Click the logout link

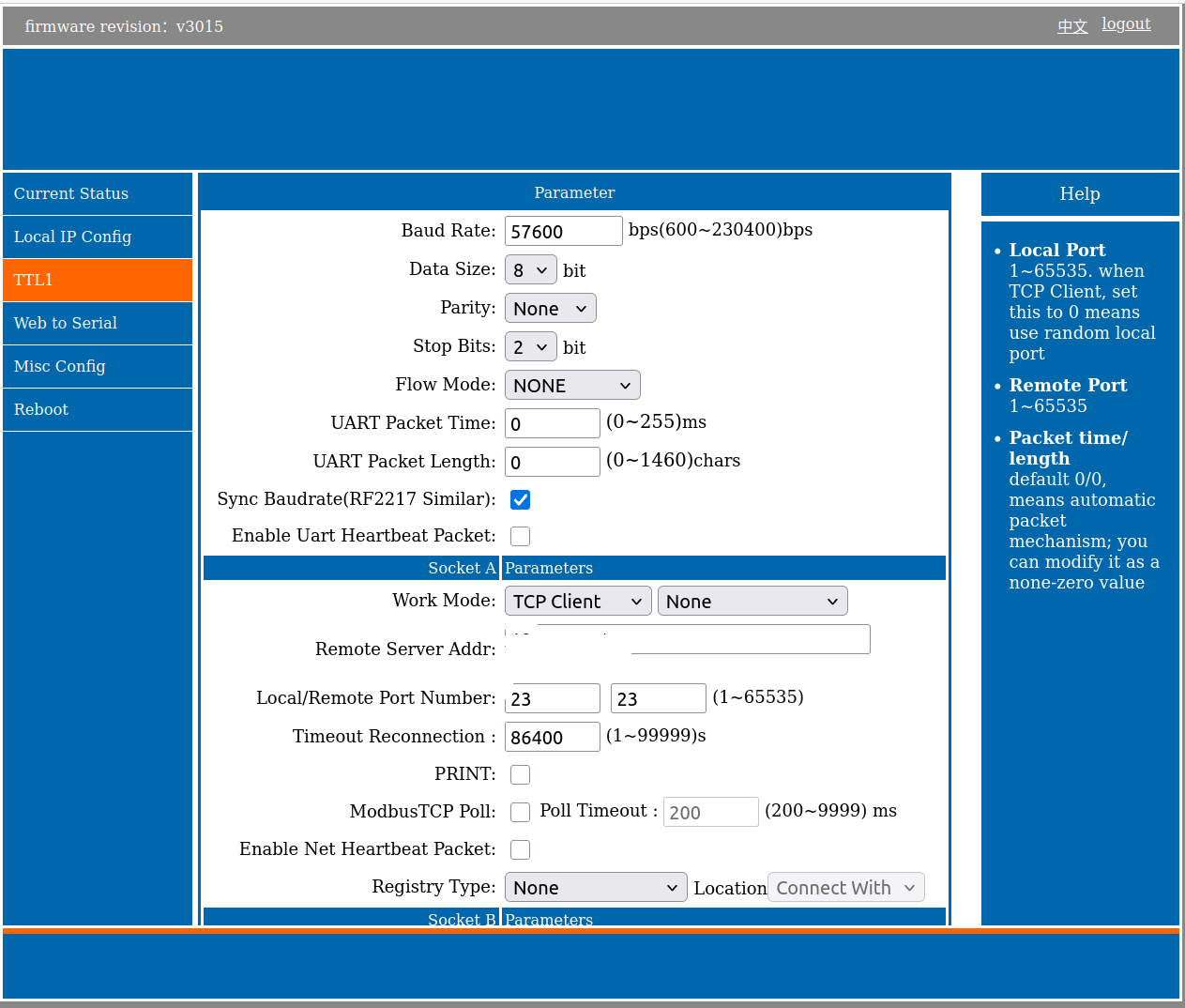[x=1126, y=24]
